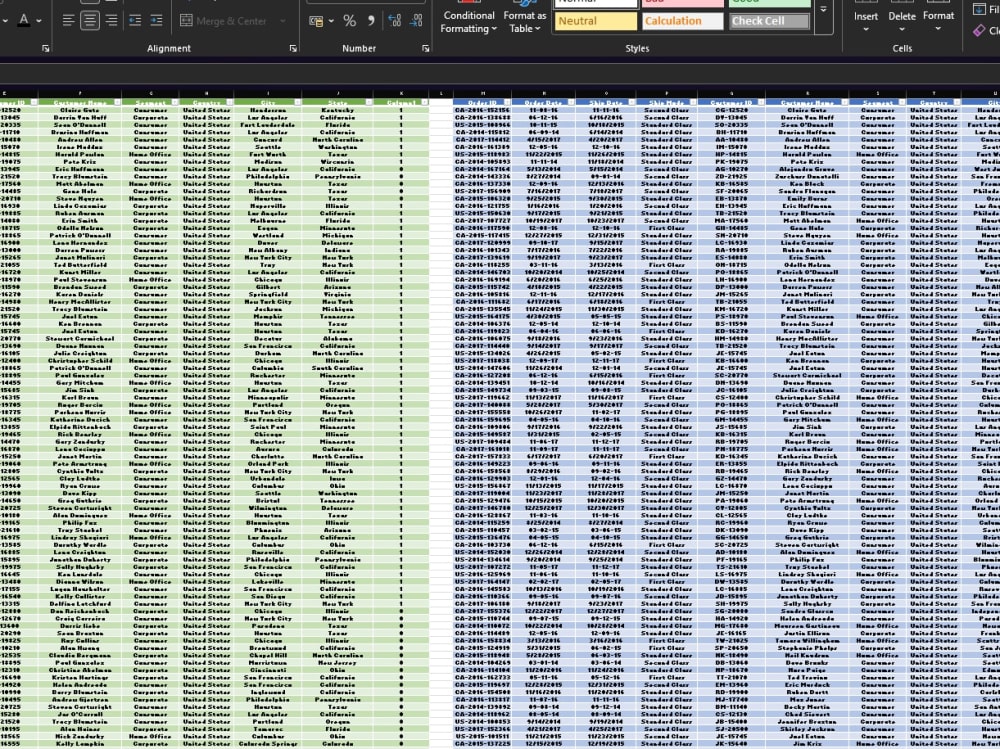The image size is (1000, 749).
Task: Open the Insert cells menu
Action: pos(866,18)
